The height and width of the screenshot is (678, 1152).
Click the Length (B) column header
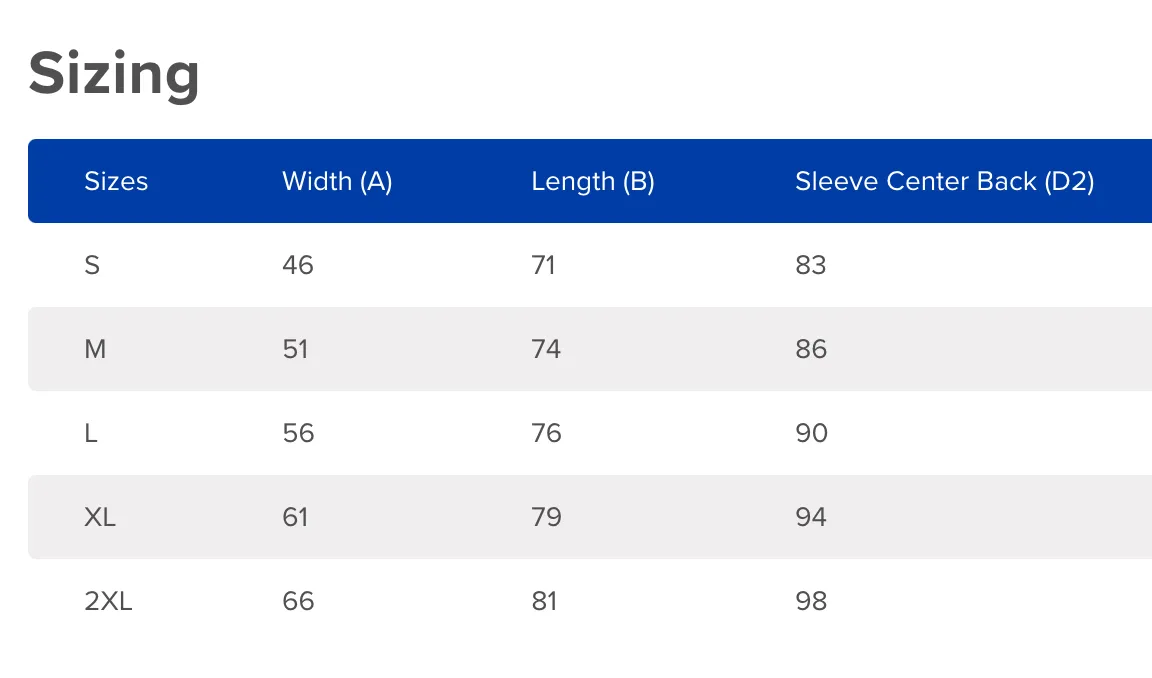[593, 181]
